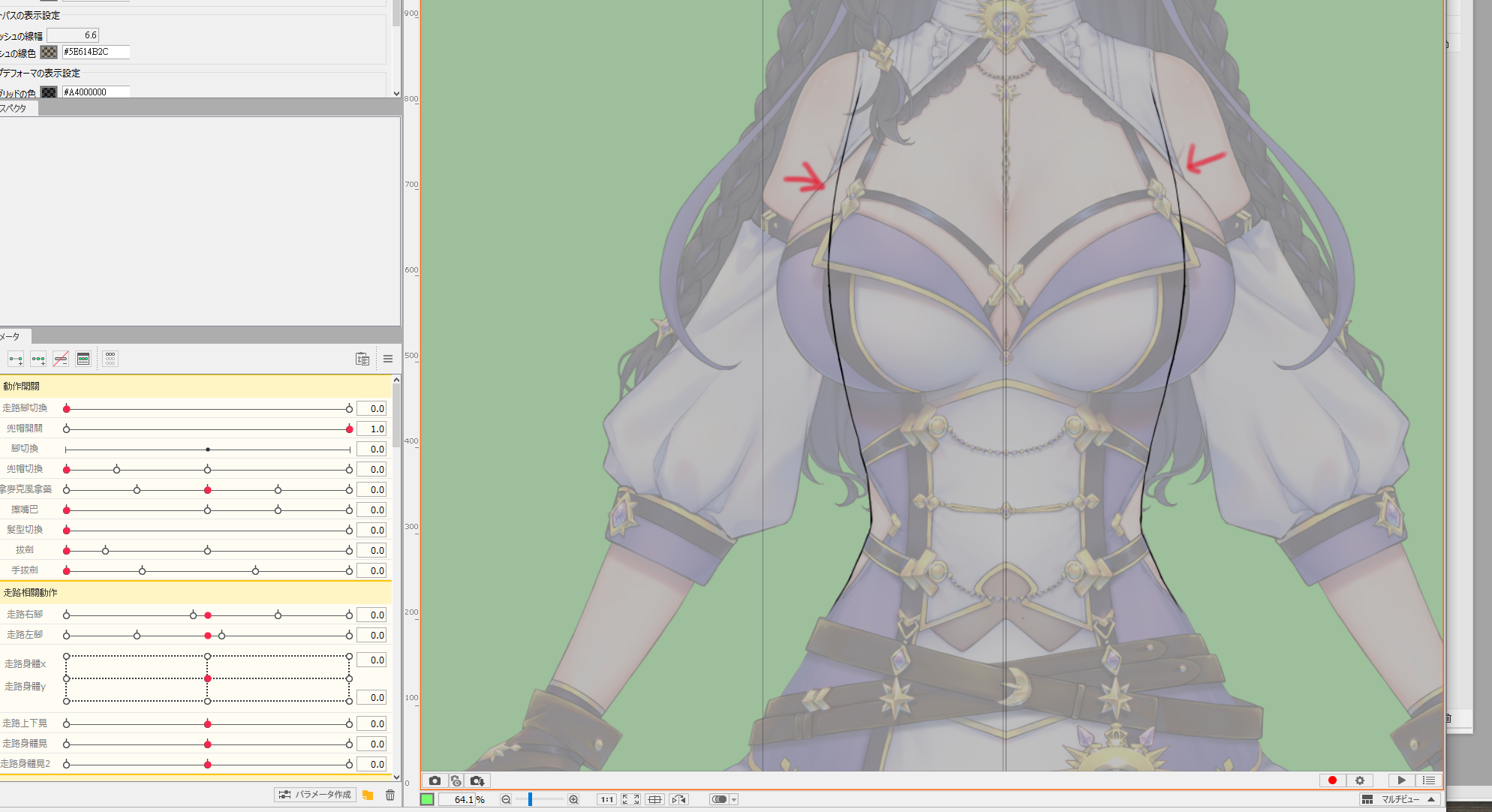Open the list icon beside play button
Viewport: 1492px width, 812px height.
point(1428,780)
